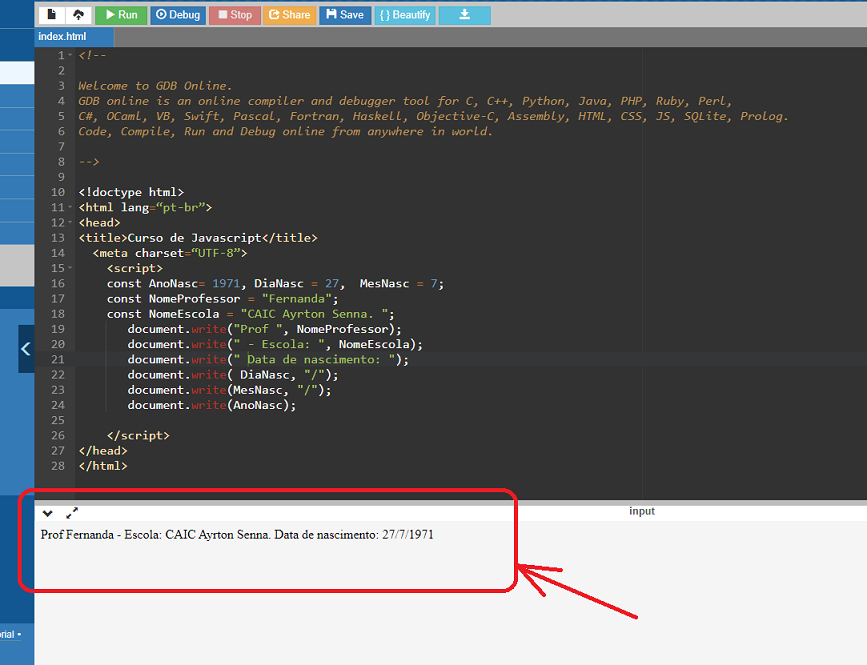Image resolution: width=867 pixels, height=665 pixels.
Task: Fold the comment block at line 1
Action: coord(70,56)
